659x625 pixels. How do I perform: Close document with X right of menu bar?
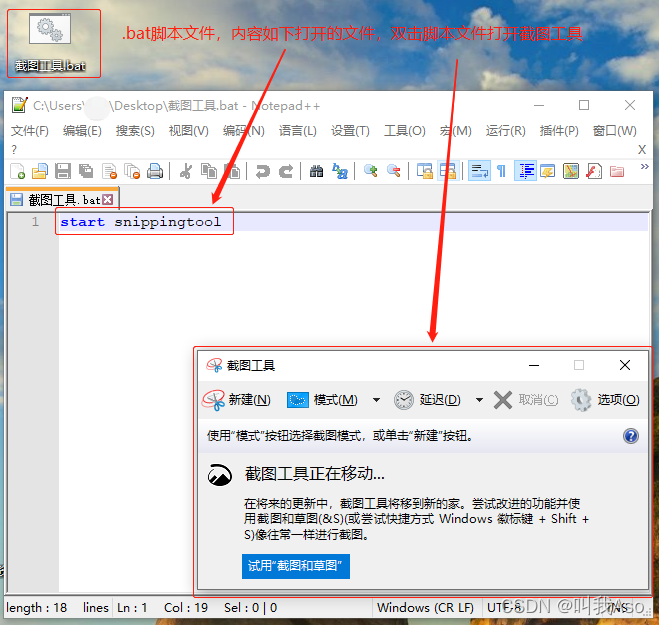click(x=642, y=150)
